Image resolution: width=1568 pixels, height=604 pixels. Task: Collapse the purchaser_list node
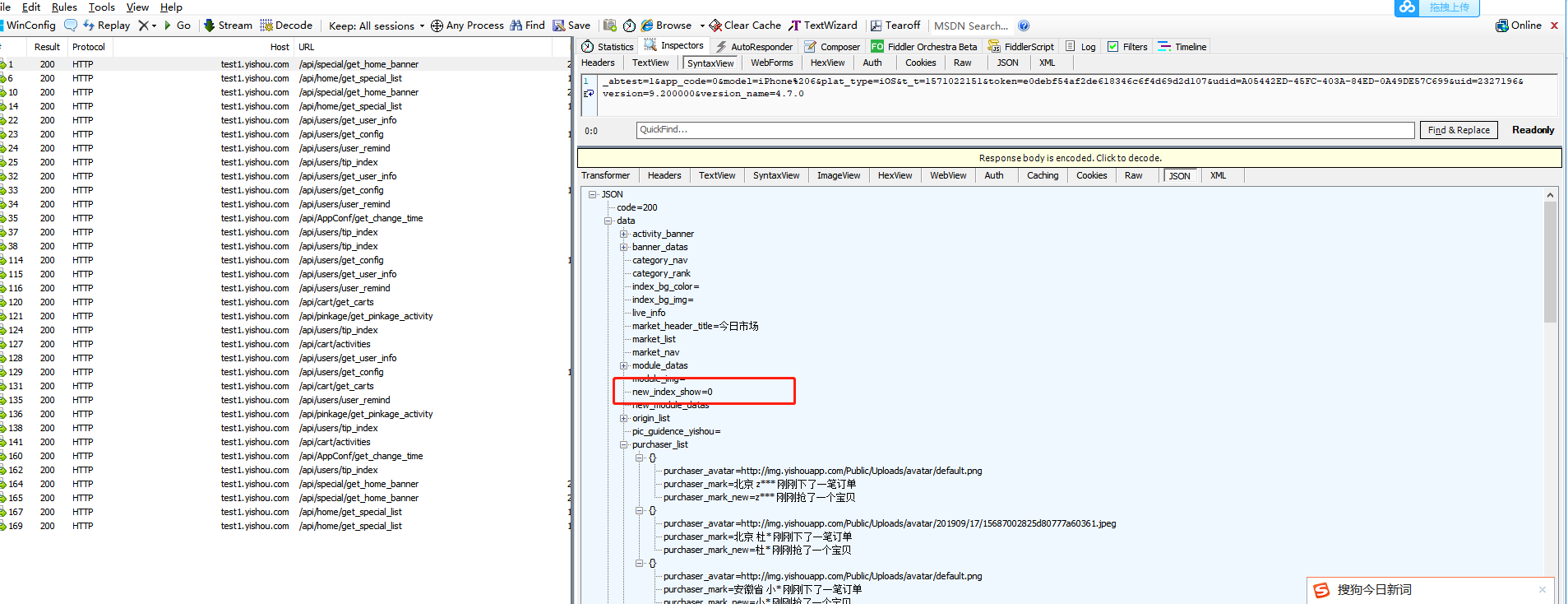click(623, 444)
